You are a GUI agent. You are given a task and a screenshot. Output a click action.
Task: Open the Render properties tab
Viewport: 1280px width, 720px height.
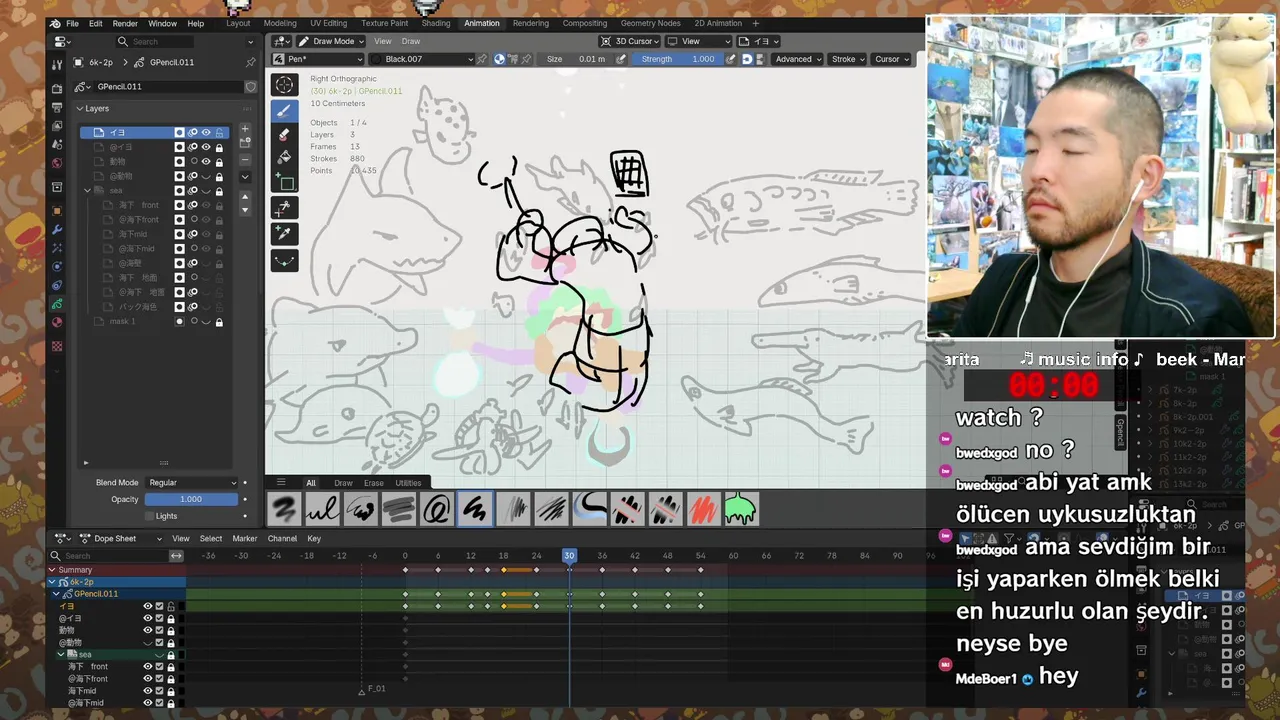(57, 89)
